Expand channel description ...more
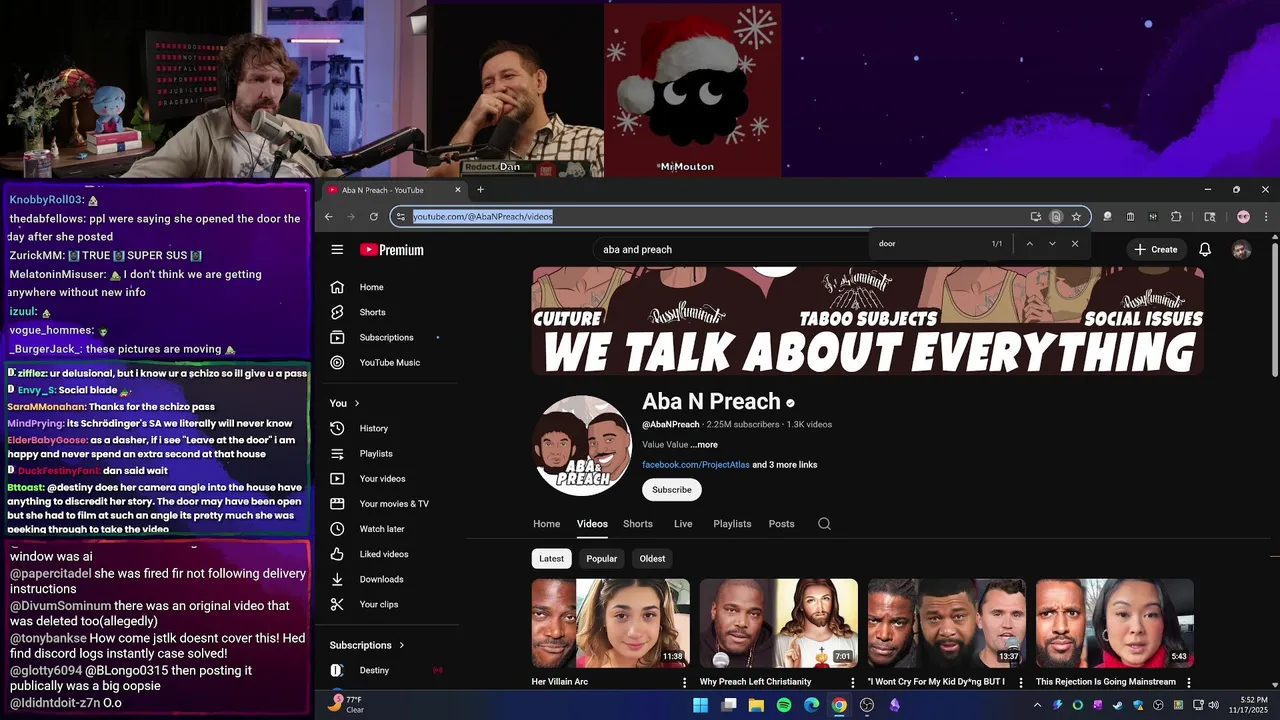This screenshot has height=720, width=1280. click(704, 445)
